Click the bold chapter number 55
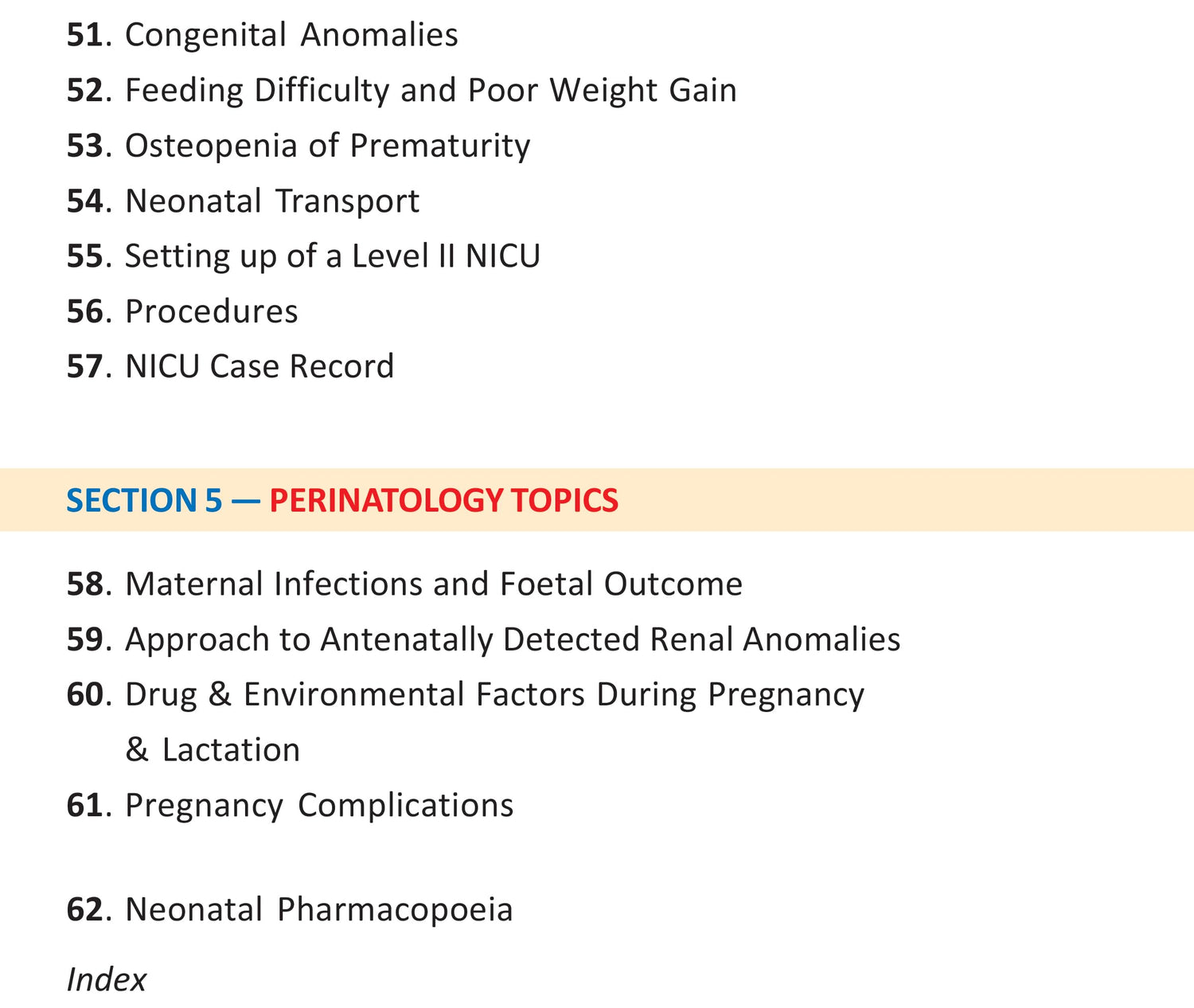 click(x=84, y=256)
